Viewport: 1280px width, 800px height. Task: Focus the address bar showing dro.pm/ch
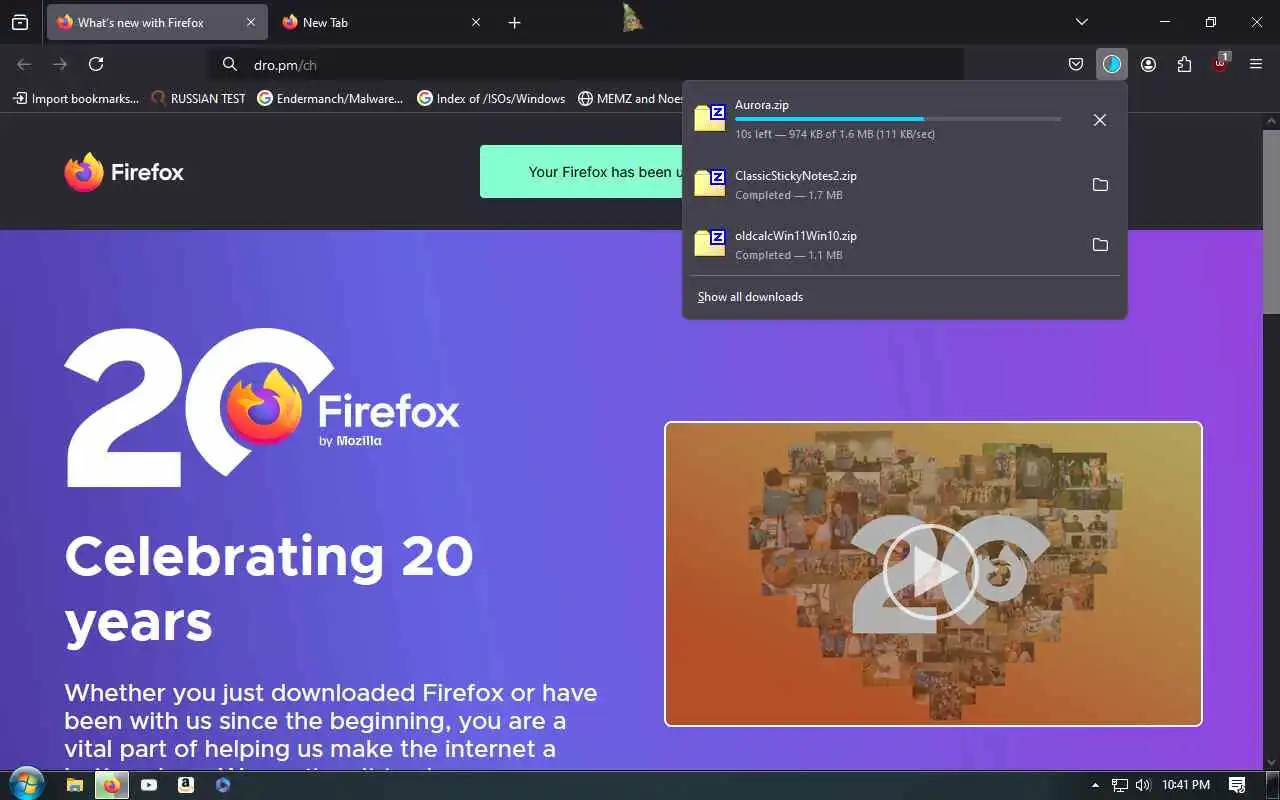tap(587, 64)
